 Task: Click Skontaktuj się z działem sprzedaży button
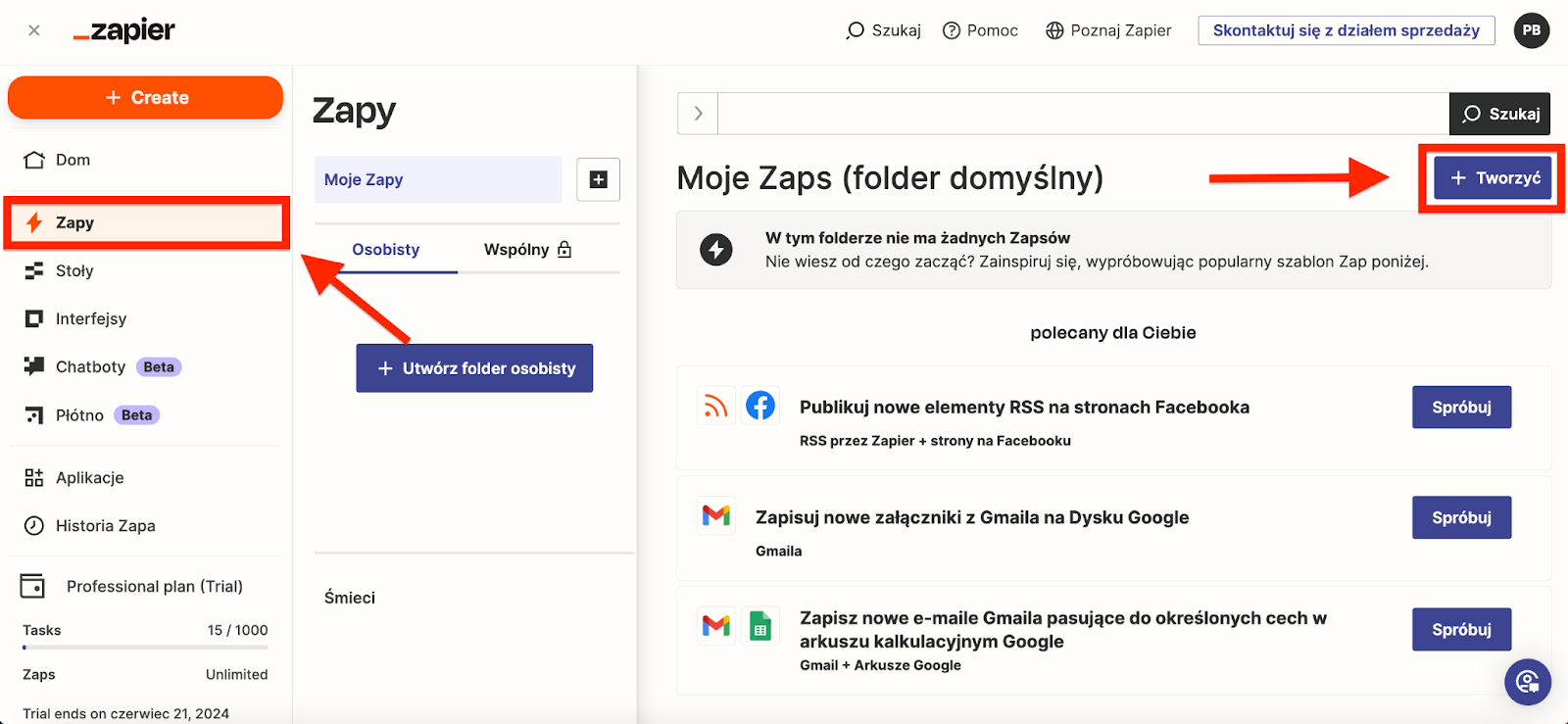click(1347, 30)
